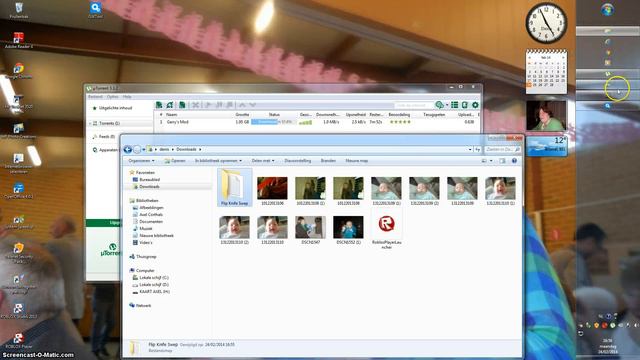Click the uTorrent search engine icon
Screen dimensions: 640x360
[440, 105]
